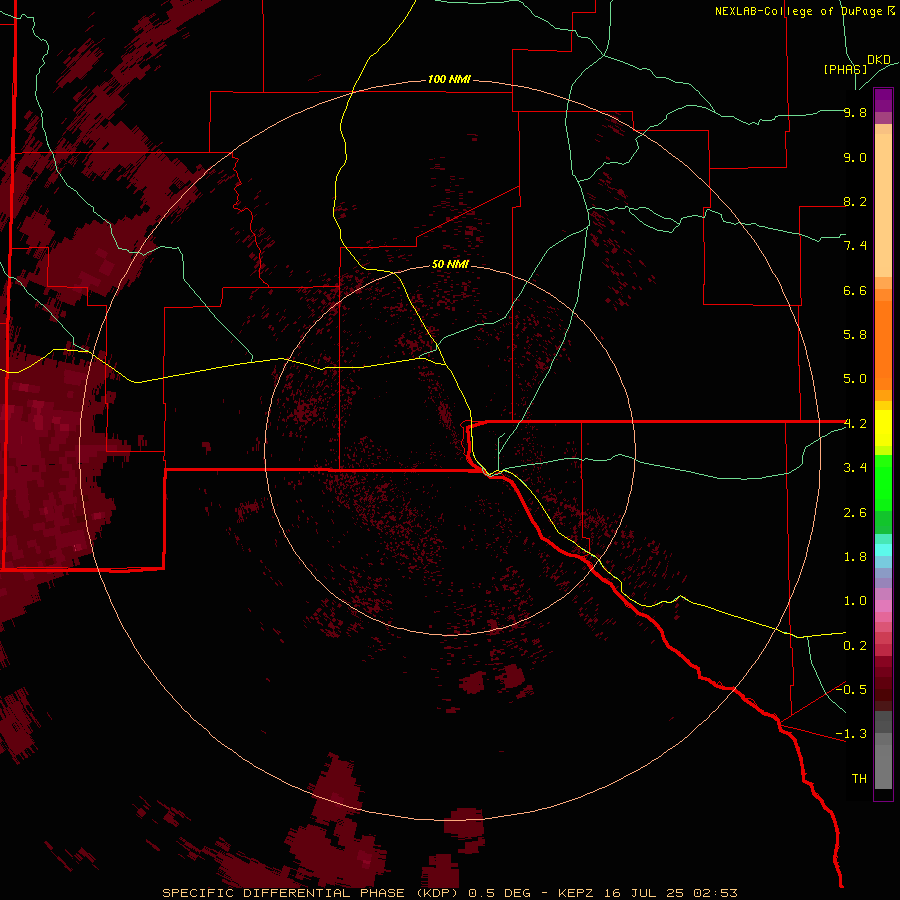Click the 6.6 scale value
The width and height of the screenshot is (900, 900).
pos(855,290)
